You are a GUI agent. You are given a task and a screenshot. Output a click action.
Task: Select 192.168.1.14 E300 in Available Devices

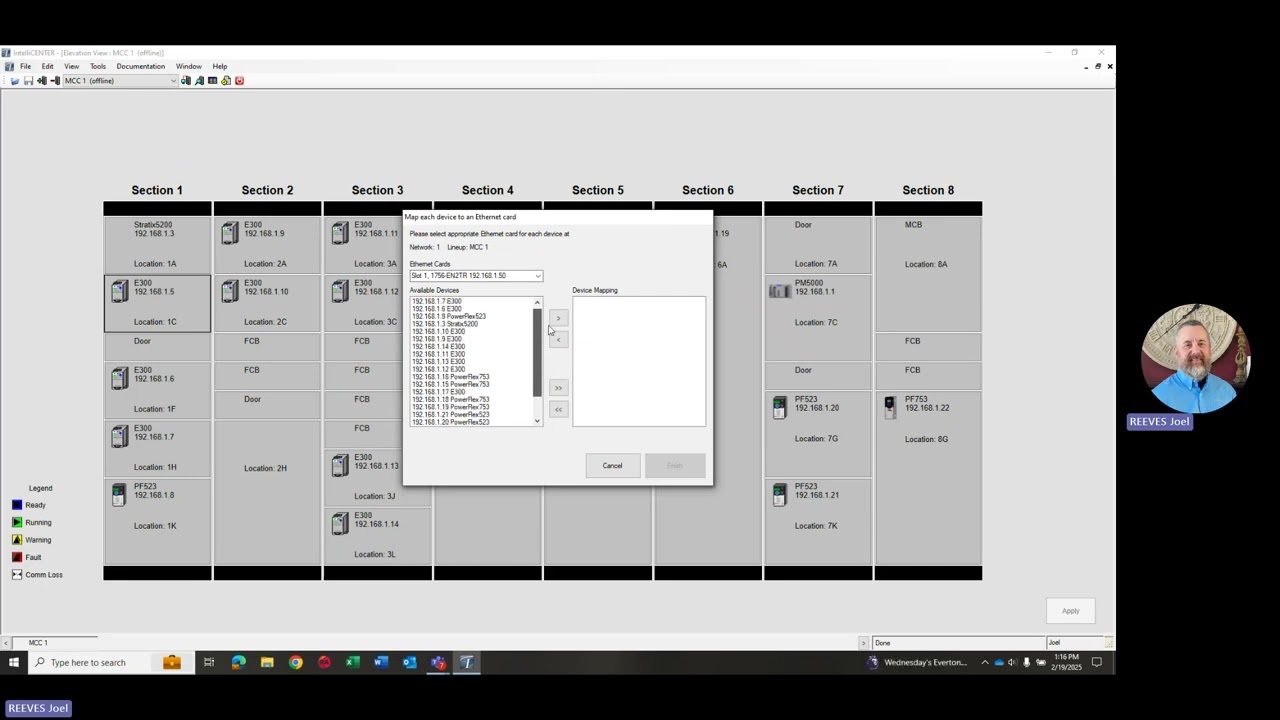pyautogui.click(x=438, y=346)
